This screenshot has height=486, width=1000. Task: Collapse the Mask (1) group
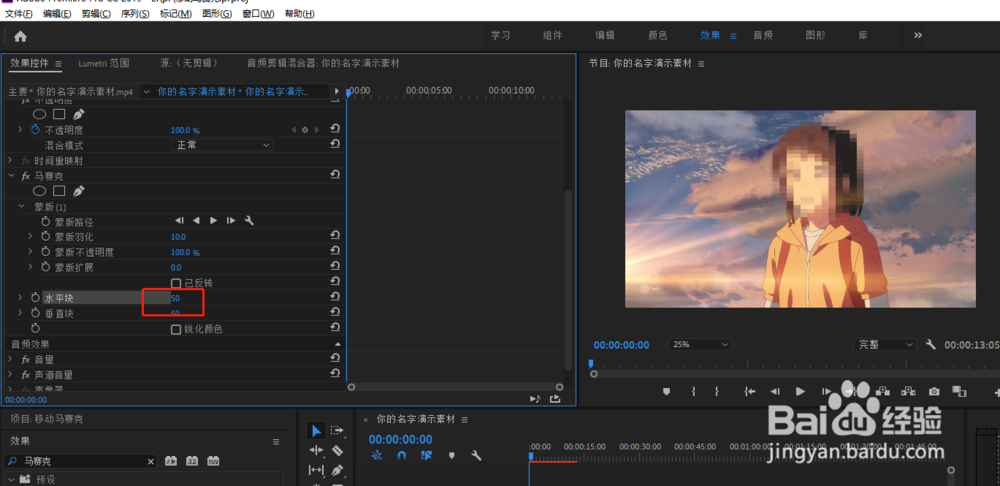21,207
